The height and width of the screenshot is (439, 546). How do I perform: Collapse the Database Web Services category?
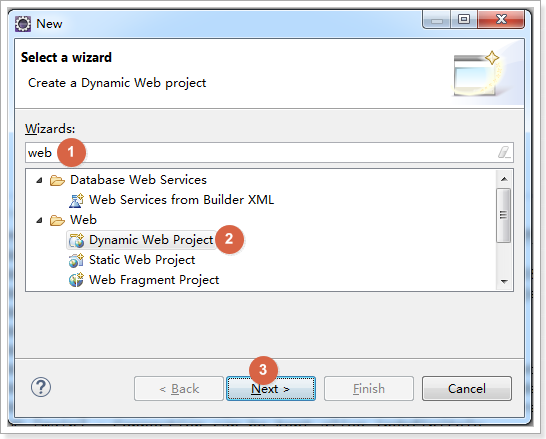(x=40, y=180)
